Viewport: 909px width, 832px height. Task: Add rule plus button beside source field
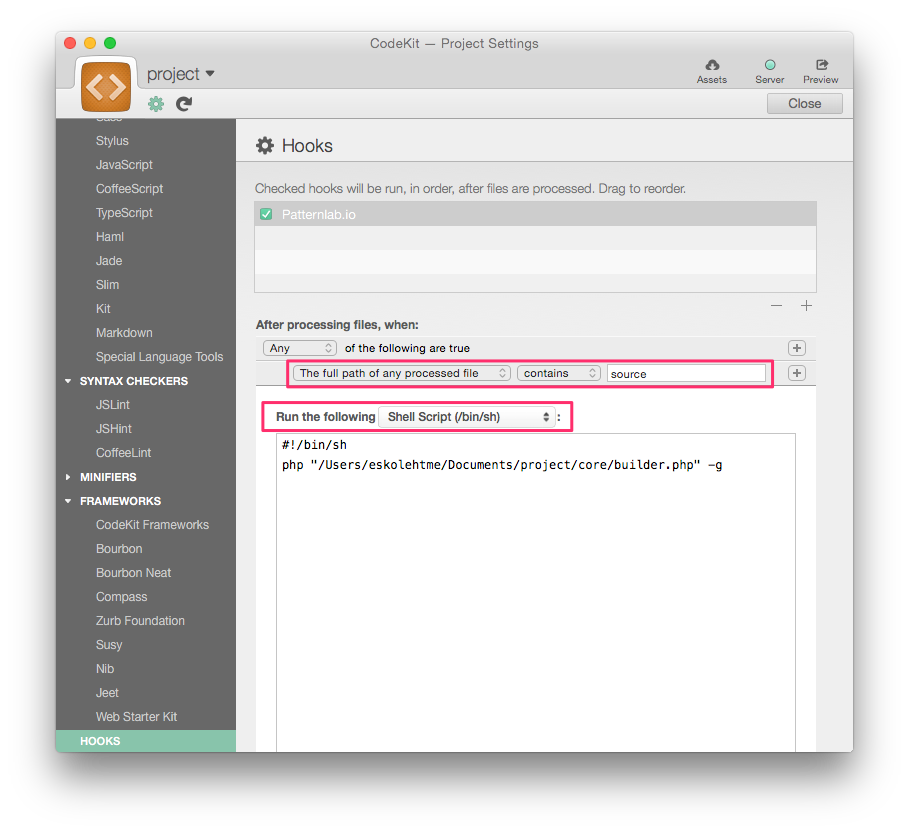pyautogui.click(x=797, y=373)
